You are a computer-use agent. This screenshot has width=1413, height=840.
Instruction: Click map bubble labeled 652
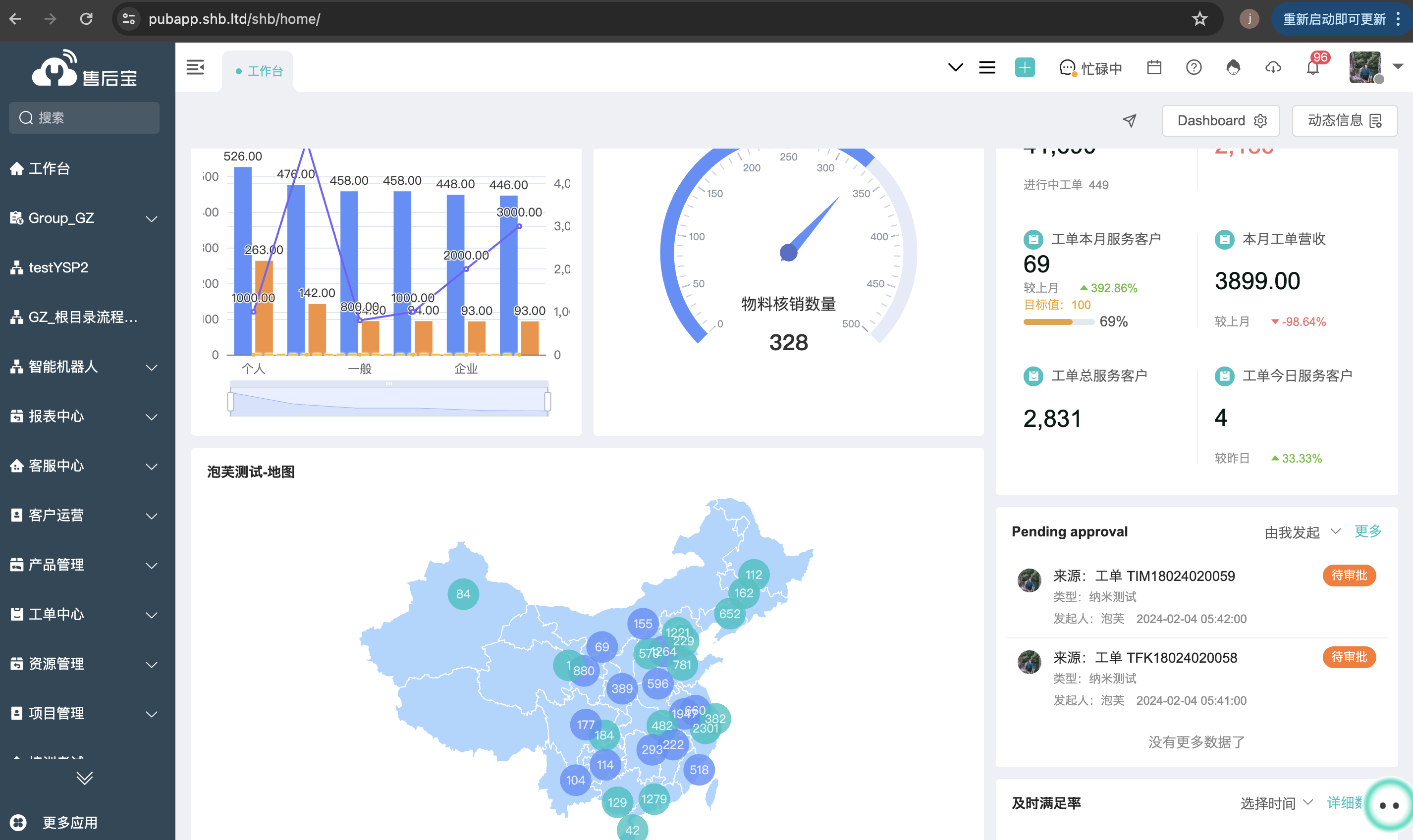tap(730, 614)
